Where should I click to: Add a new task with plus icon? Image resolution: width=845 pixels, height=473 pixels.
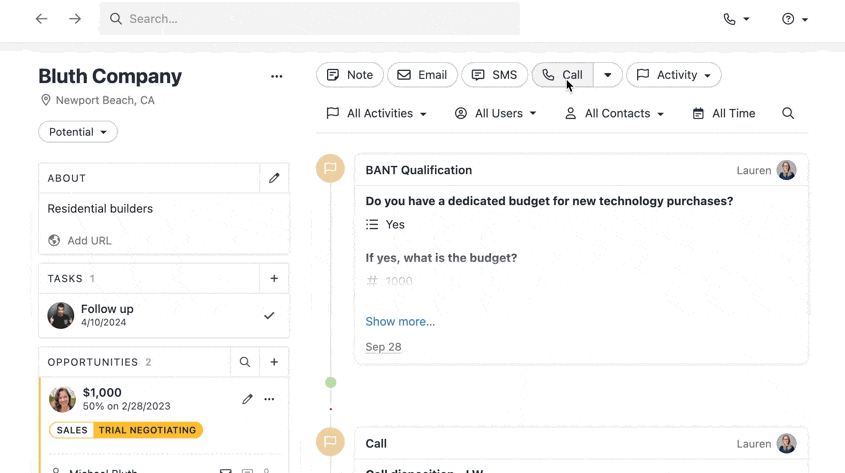[x=274, y=279]
